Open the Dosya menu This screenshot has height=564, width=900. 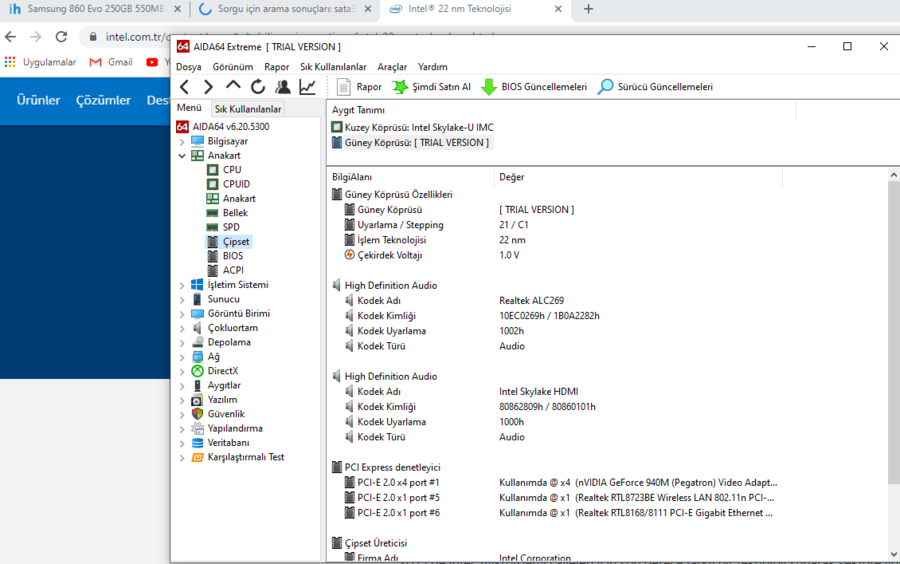188,67
